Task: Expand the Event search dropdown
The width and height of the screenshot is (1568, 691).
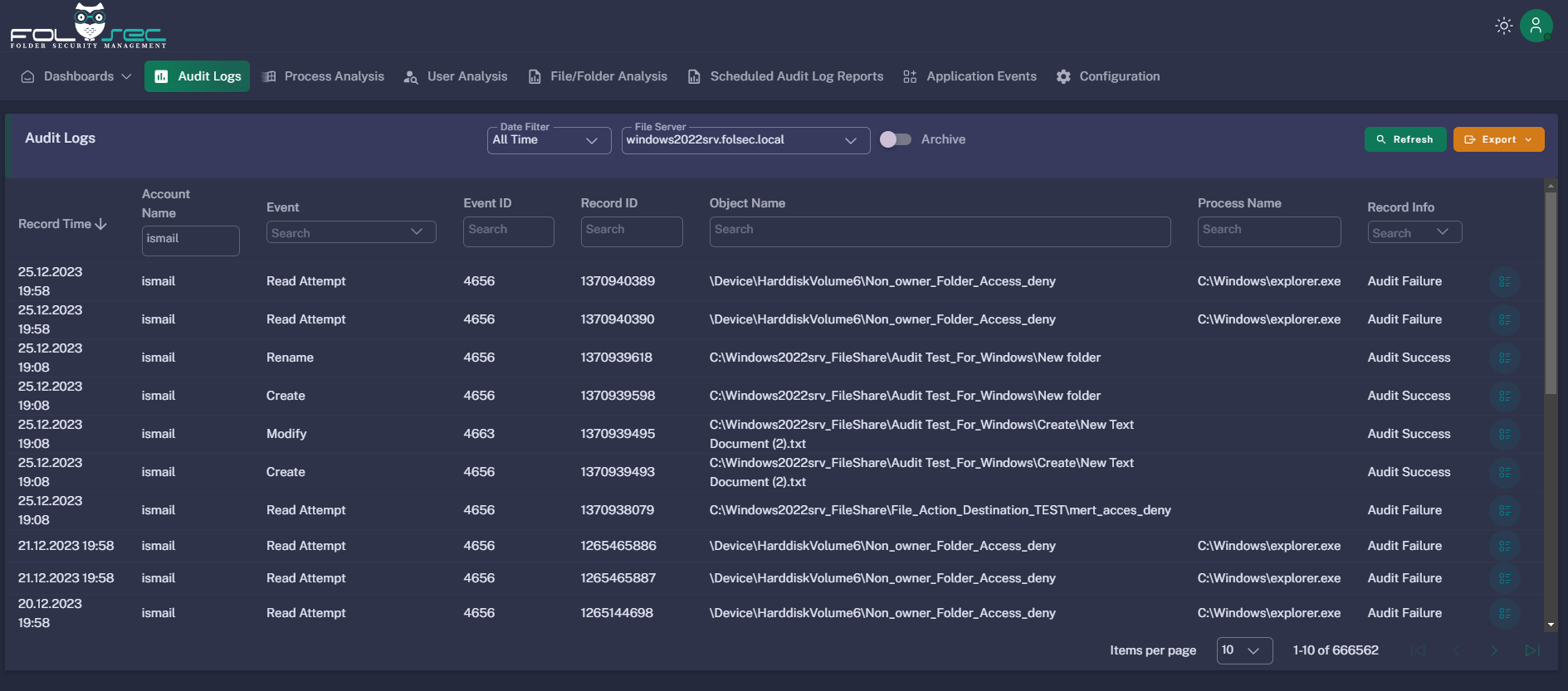Action: [351, 232]
